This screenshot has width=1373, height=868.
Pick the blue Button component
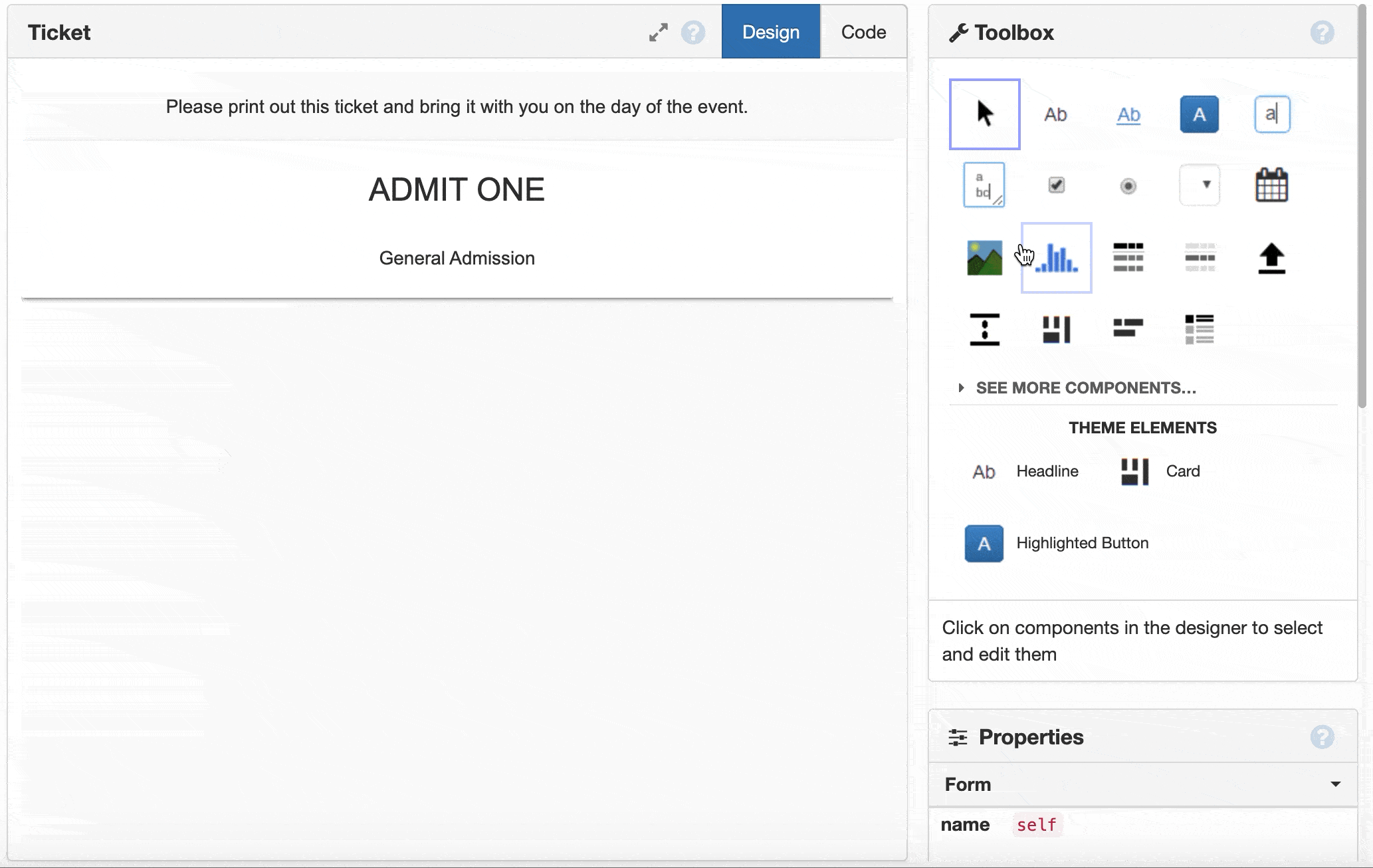click(x=1199, y=114)
